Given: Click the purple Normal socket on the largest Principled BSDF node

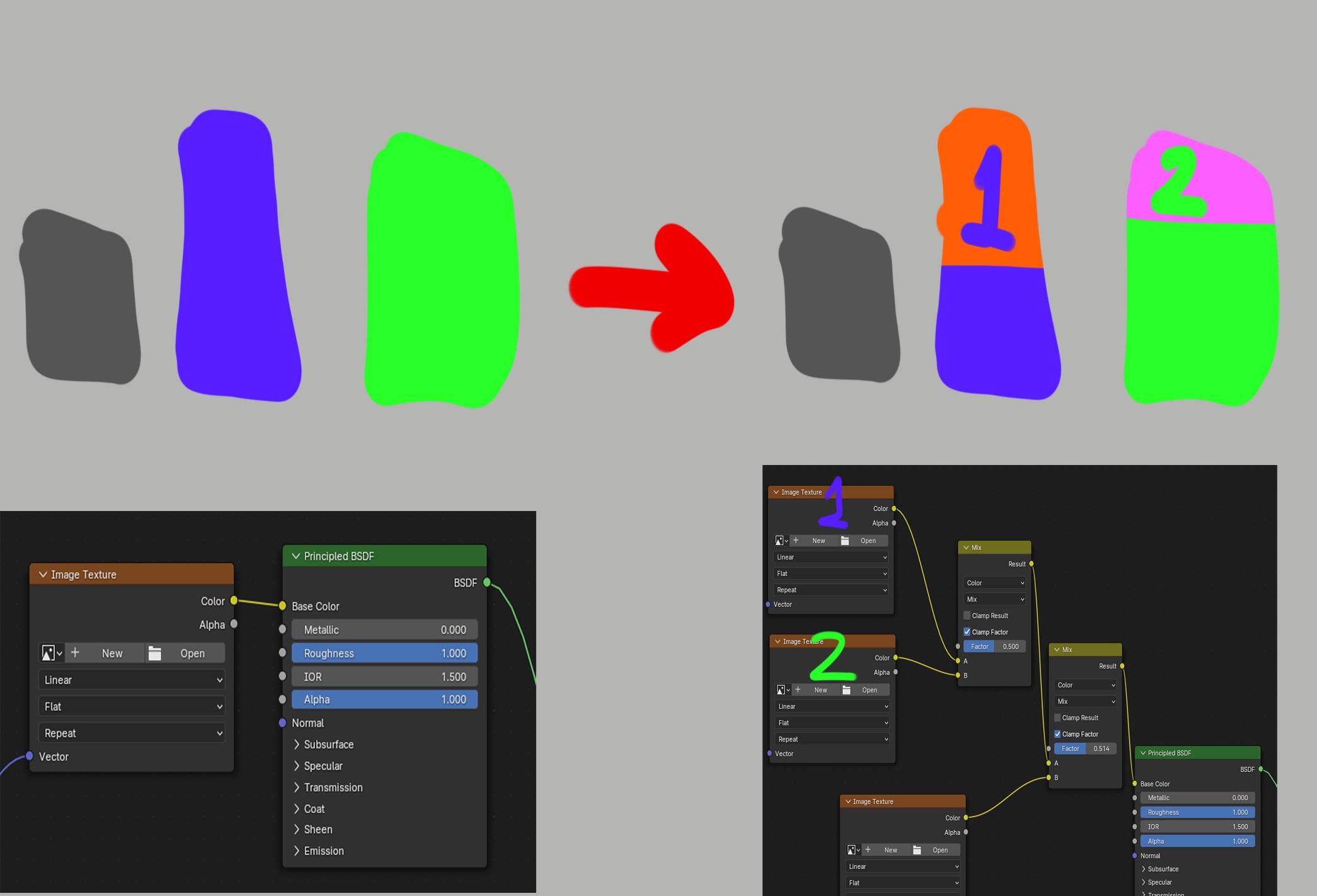Looking at the screenshot, I should pyautogui.click(x=282, y=723).
